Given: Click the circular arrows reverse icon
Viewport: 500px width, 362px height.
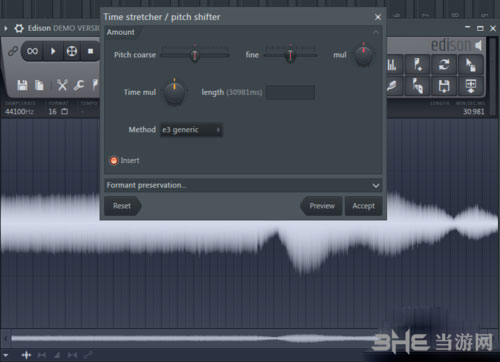Looking at the screenshot, I should coord(444,64).
